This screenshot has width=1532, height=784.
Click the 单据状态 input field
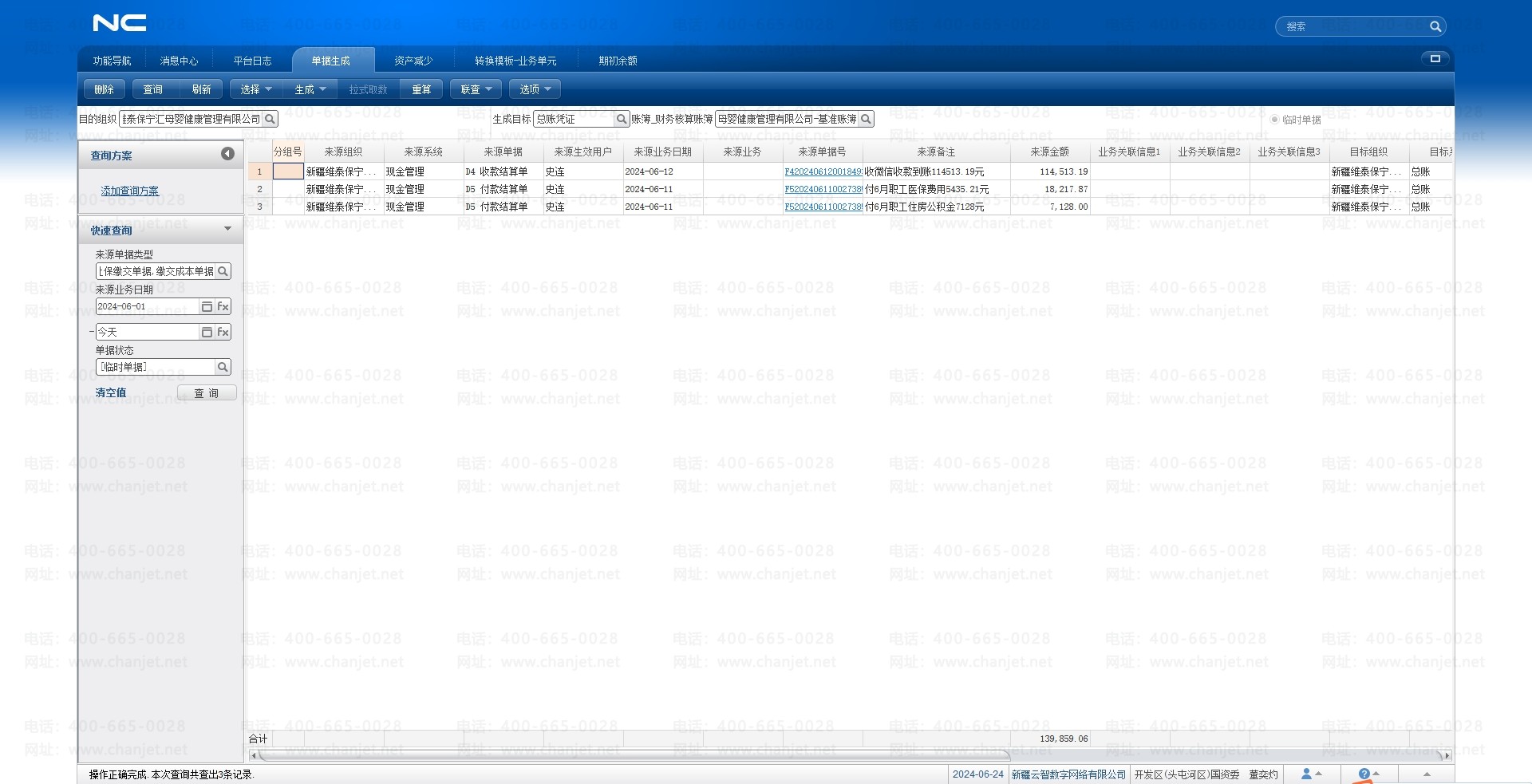pyautogui.click(x=156, y=367)
